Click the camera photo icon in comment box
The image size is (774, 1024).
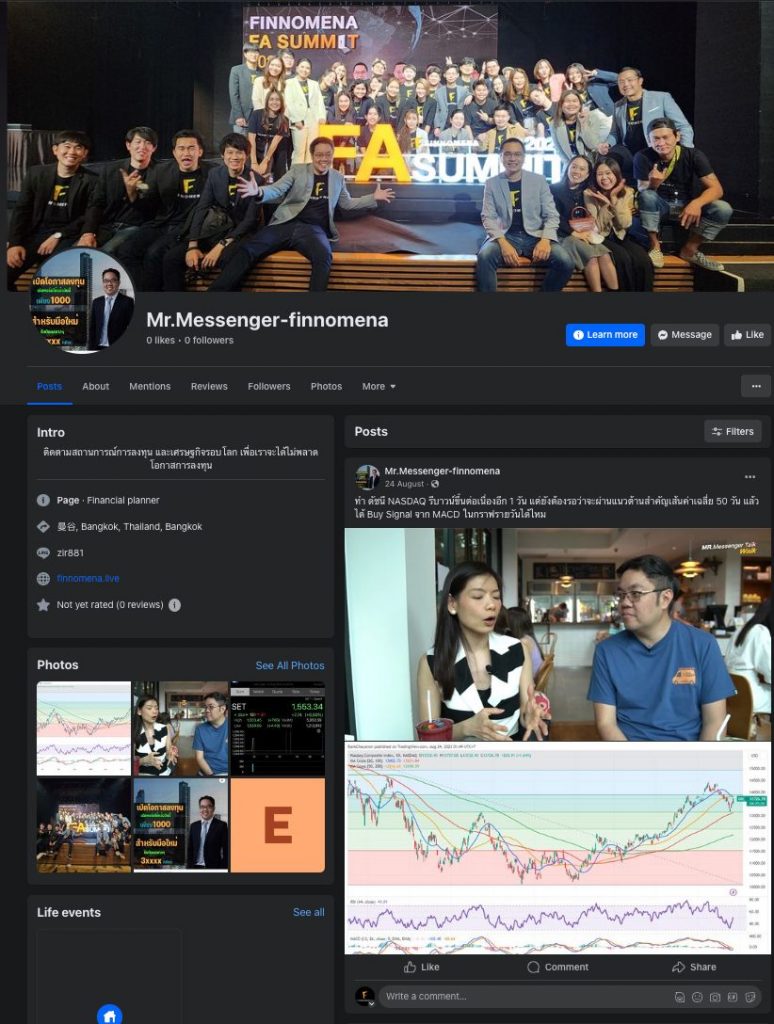tap(715, 997)
